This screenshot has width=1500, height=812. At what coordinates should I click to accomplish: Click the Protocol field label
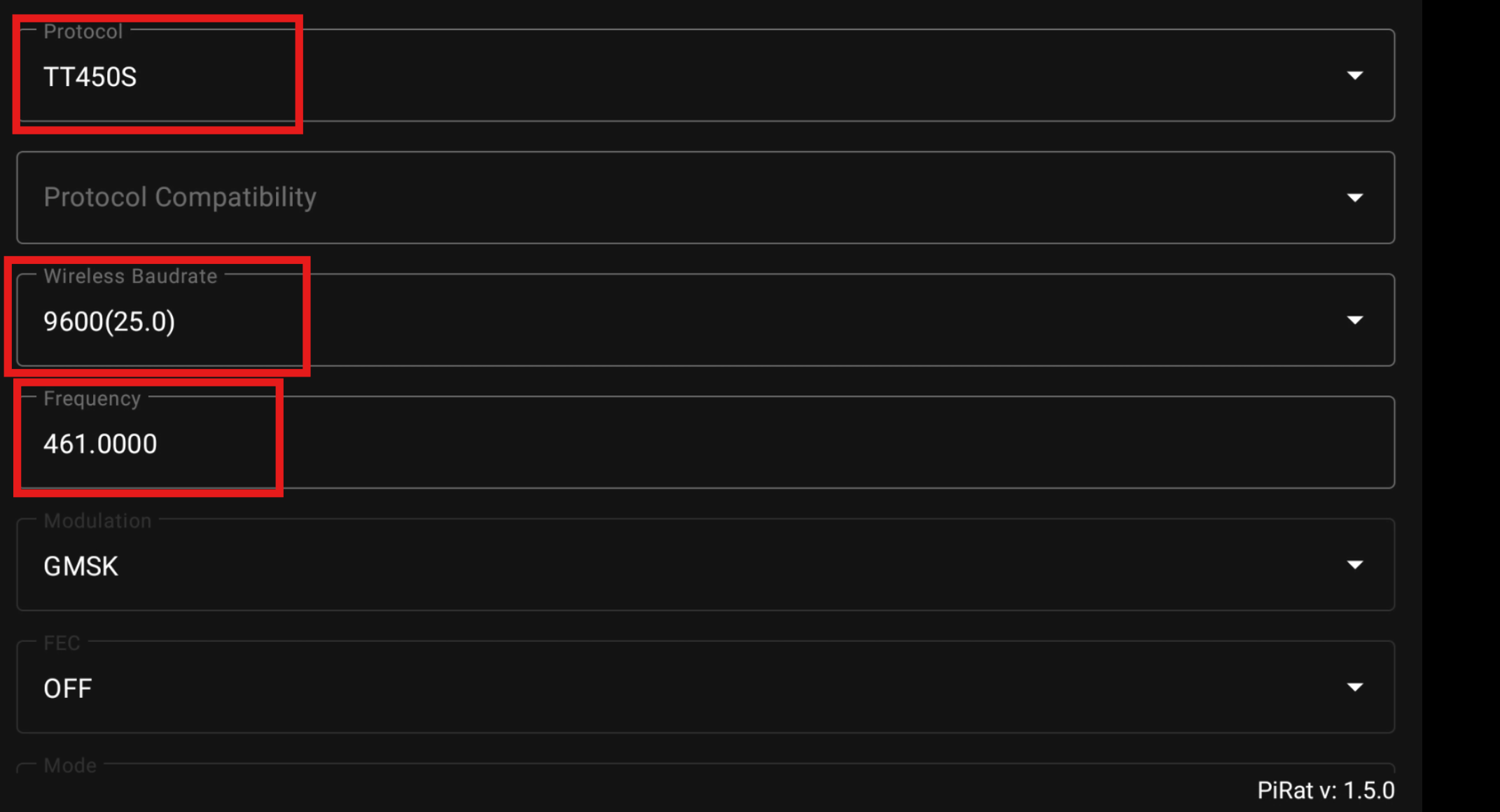83,31
